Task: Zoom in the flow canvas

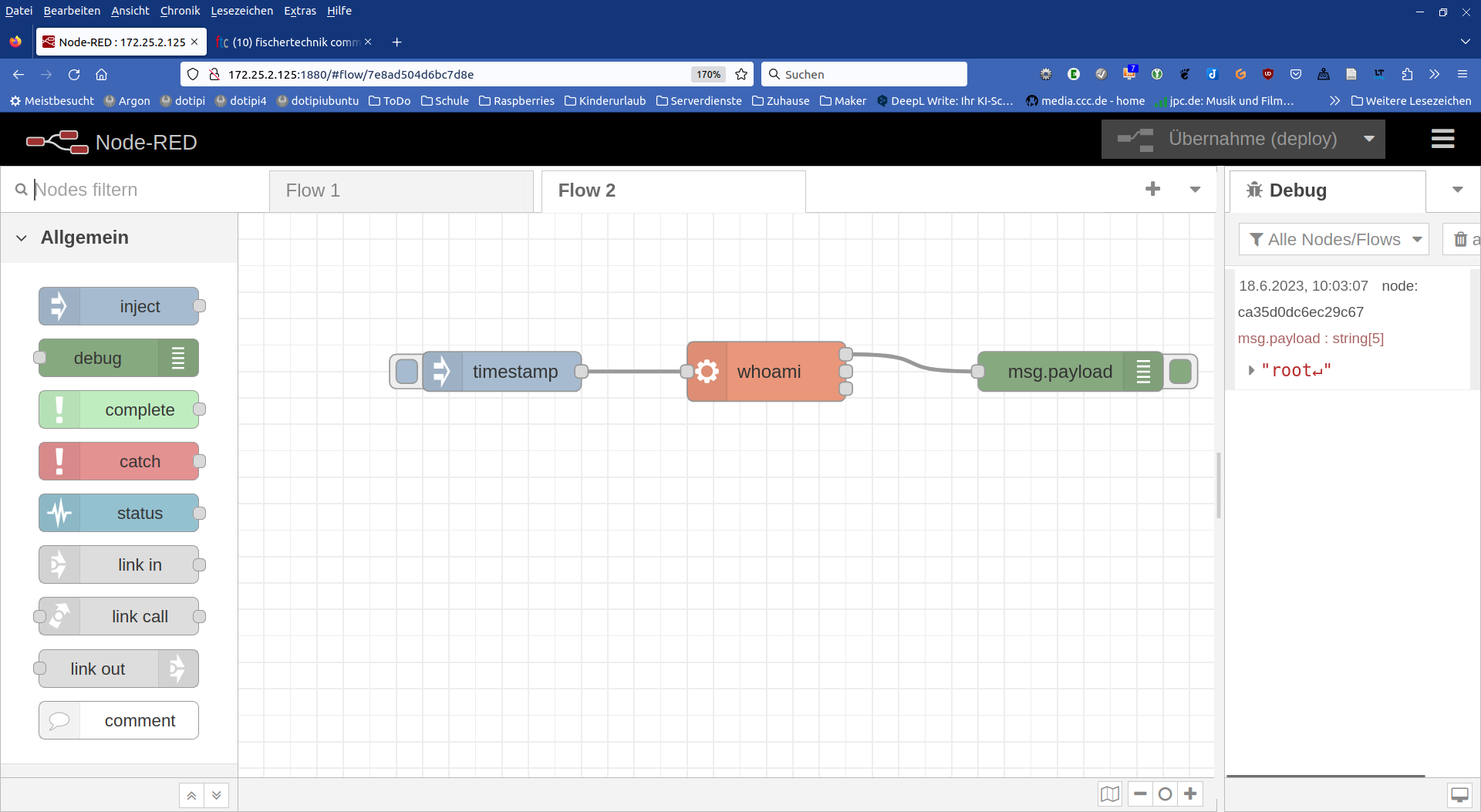Action: (x=1191, y=793)
